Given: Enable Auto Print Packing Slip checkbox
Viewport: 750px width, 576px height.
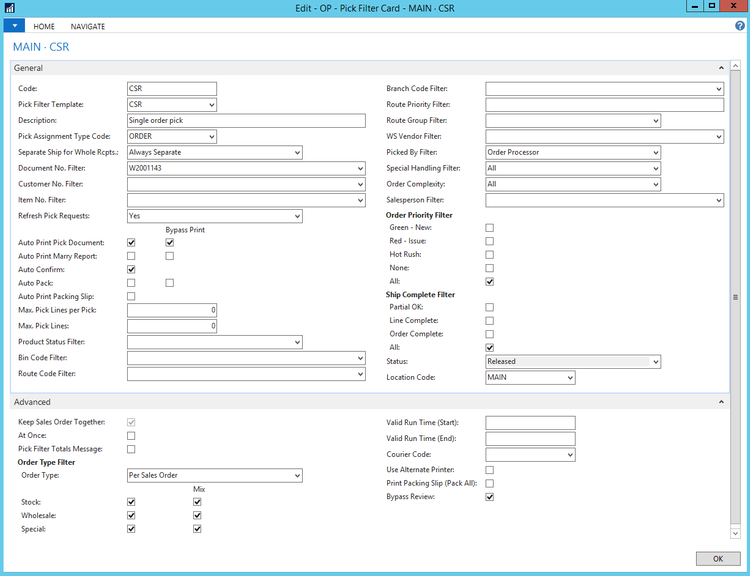Looking at the screenshot, I should click(131, 296).
